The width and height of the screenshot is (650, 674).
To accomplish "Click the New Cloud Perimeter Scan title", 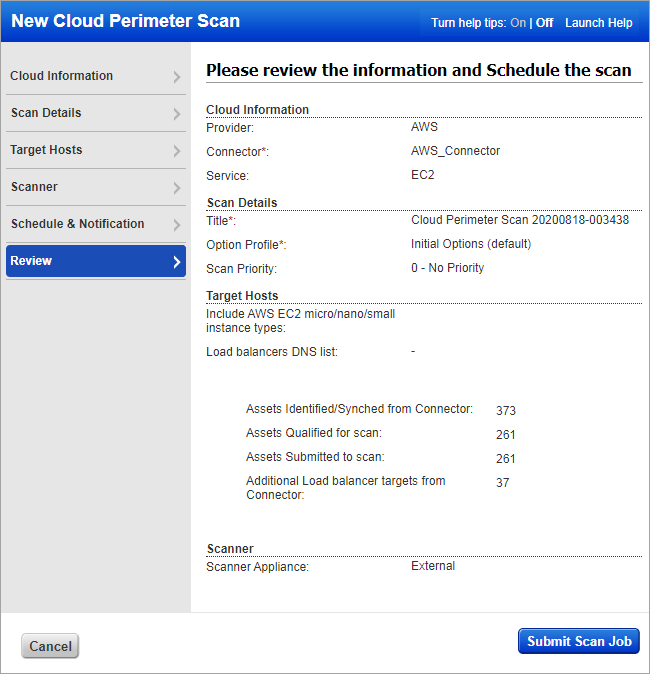I will pyautogui.click(x=126, y=21).
